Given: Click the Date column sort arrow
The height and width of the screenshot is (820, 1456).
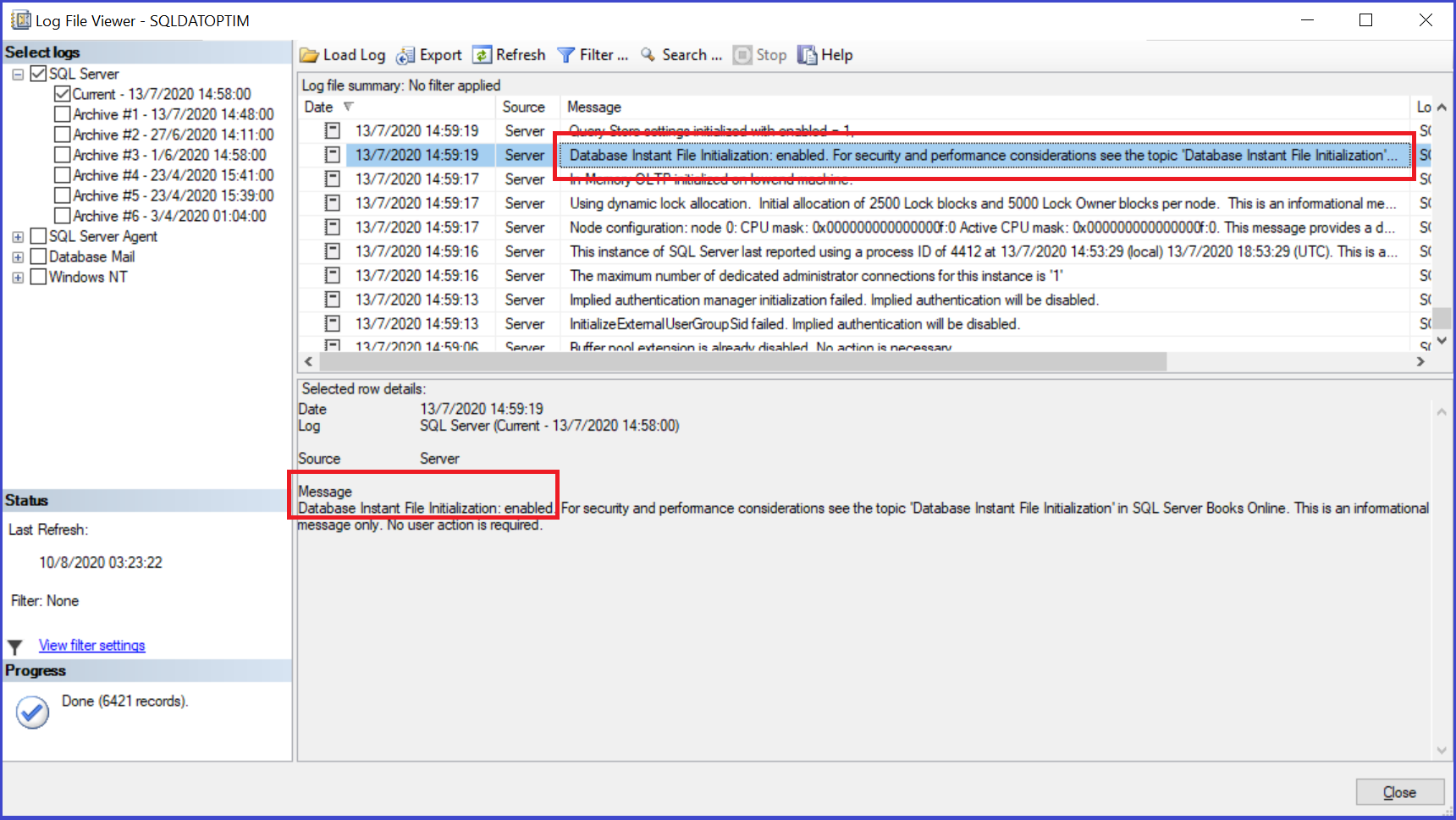Looking at the screenshot, I should click(x=349, y=107).
